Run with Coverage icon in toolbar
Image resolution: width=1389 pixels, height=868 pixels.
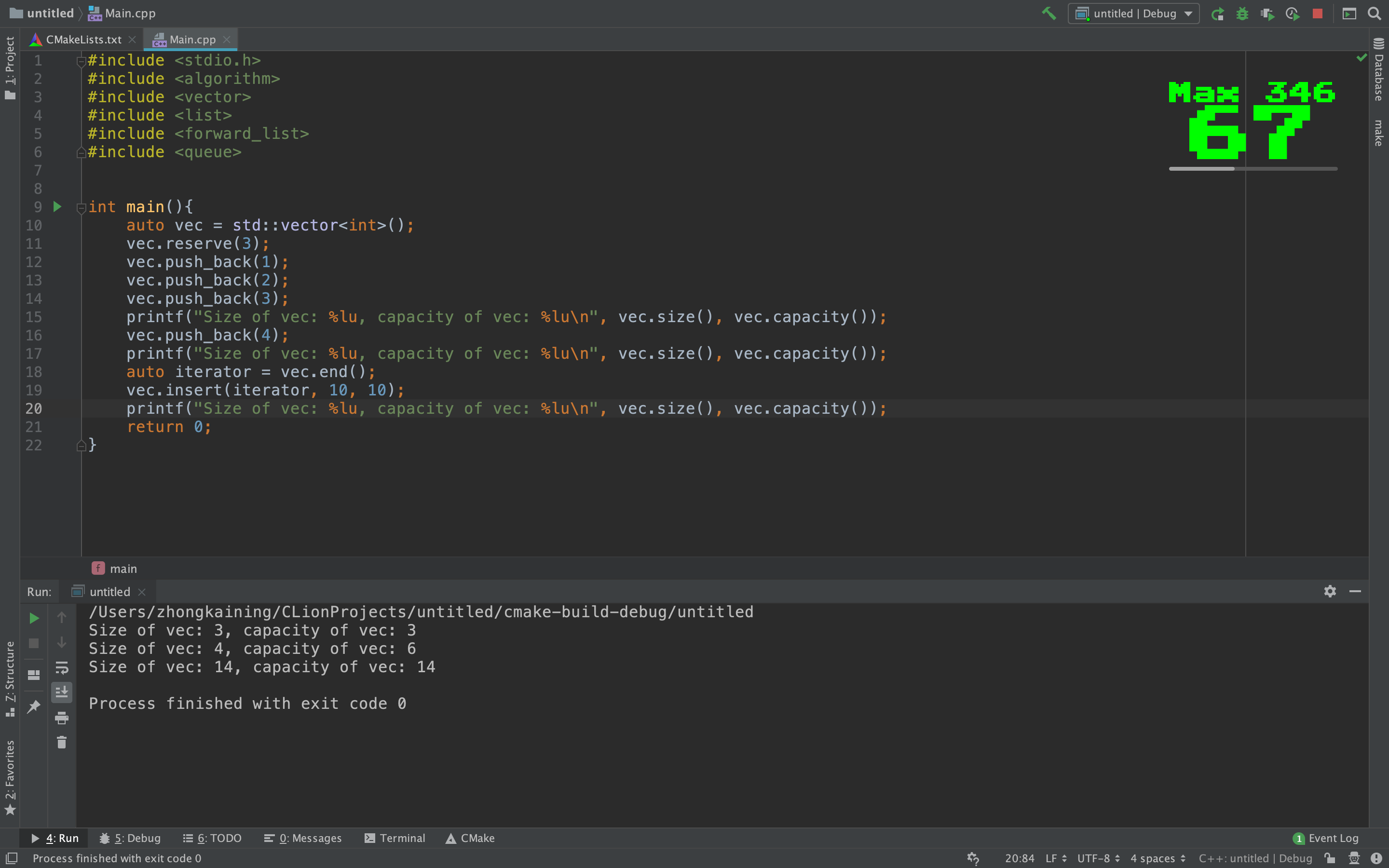(x=1267, y=13)
